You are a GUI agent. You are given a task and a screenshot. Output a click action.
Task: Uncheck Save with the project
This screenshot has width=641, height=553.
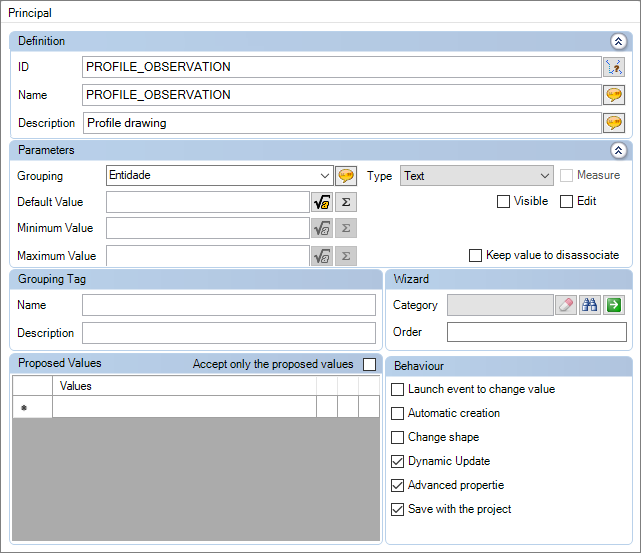click(397, 509)
